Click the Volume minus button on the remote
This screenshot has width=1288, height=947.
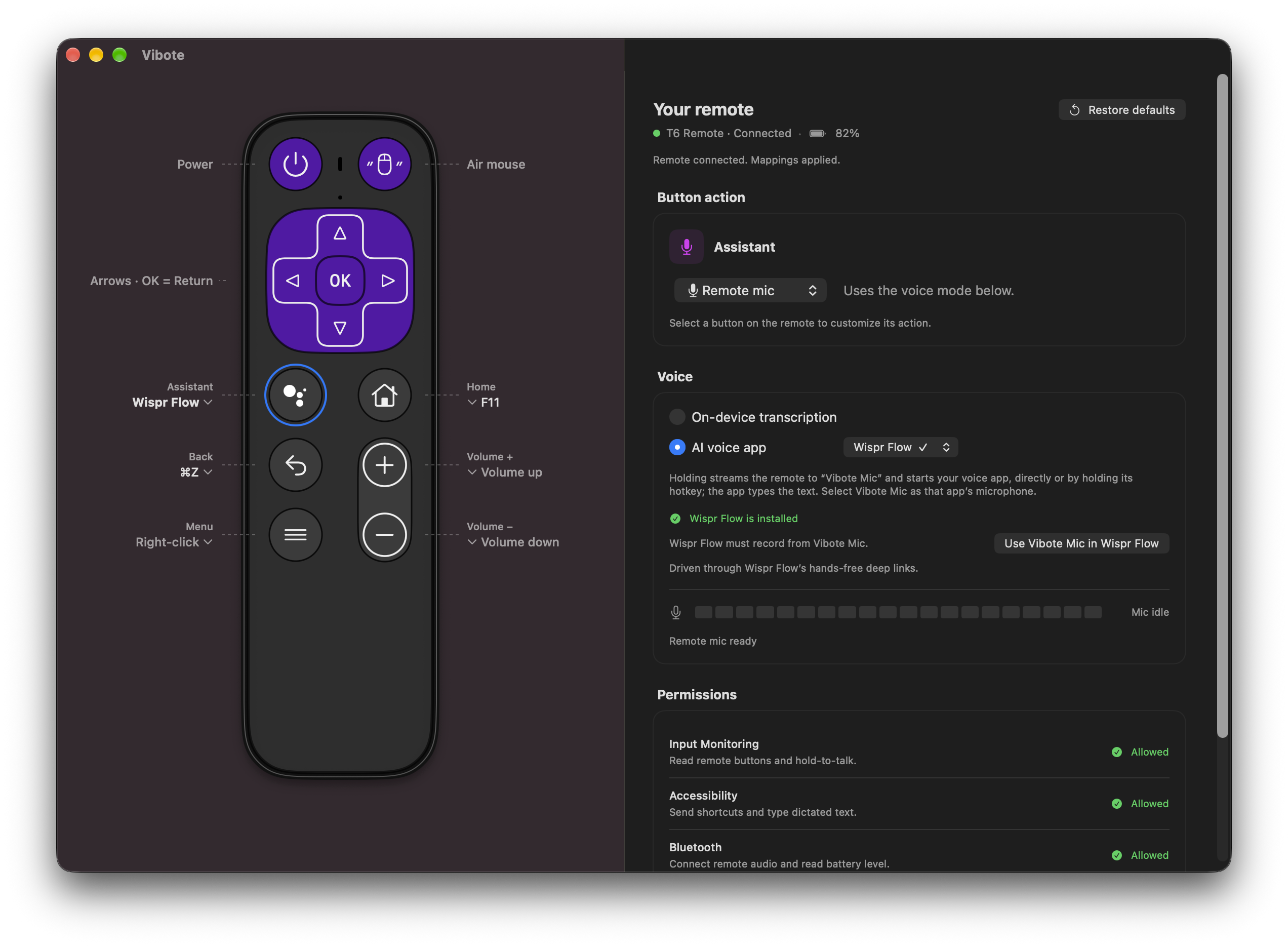(x=384, y=535)
